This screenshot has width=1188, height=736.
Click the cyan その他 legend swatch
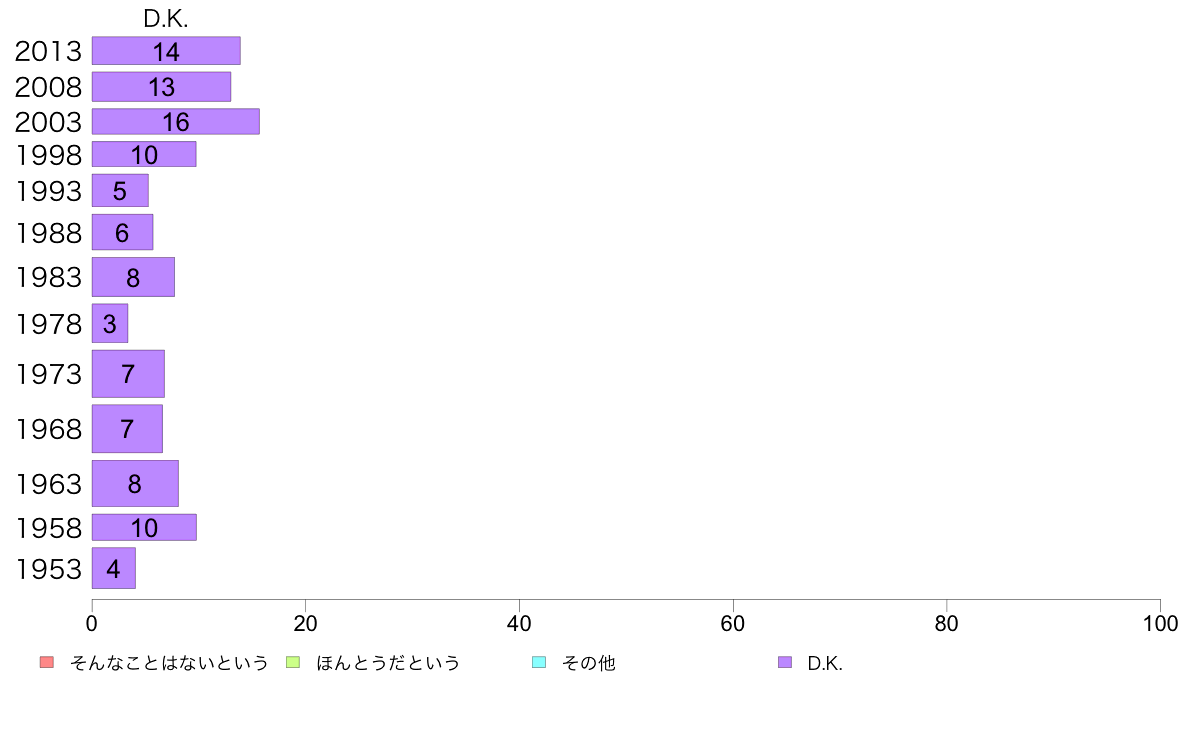(539, 662)
